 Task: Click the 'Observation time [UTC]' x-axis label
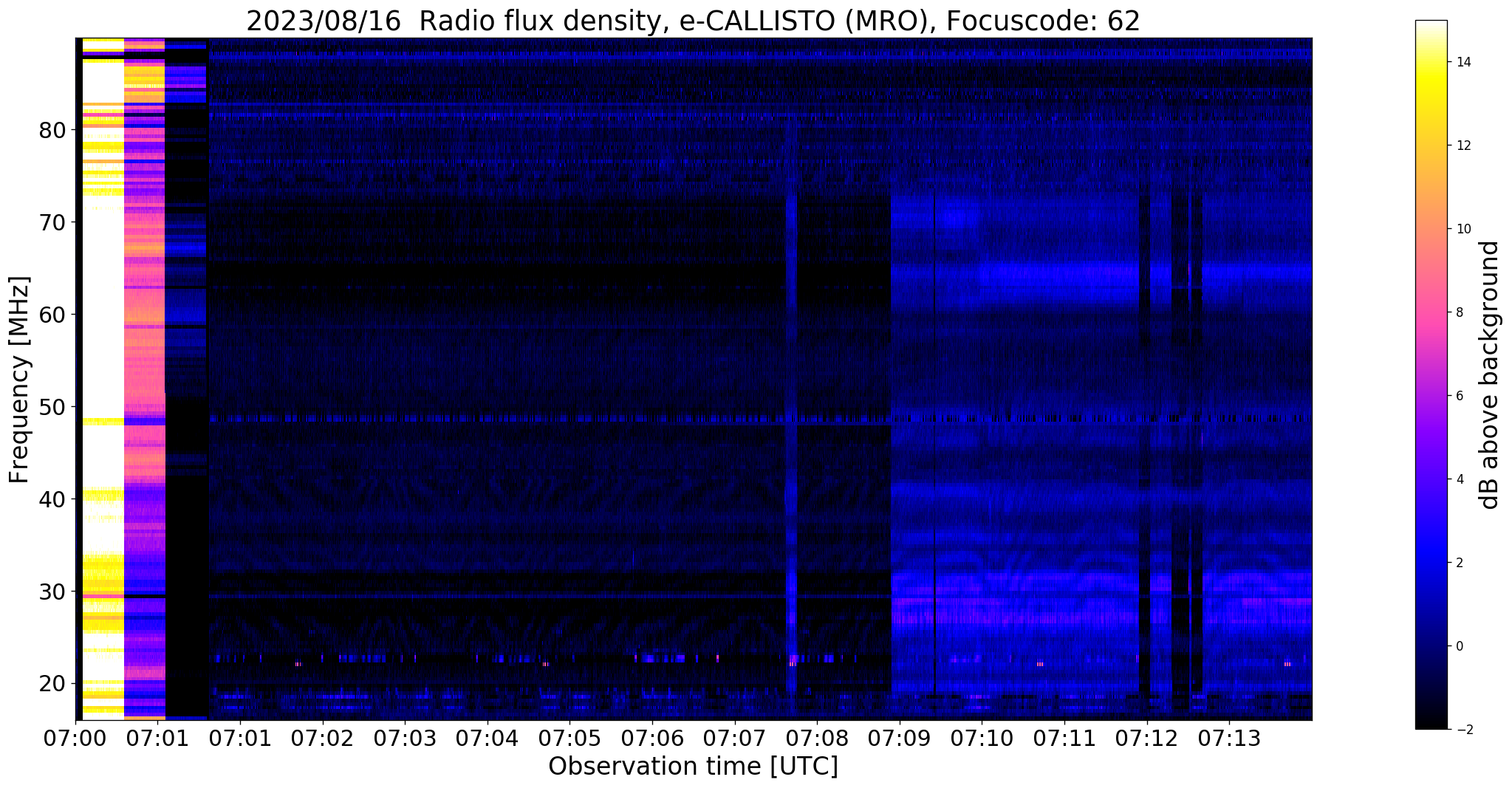(x=693, y=767)
